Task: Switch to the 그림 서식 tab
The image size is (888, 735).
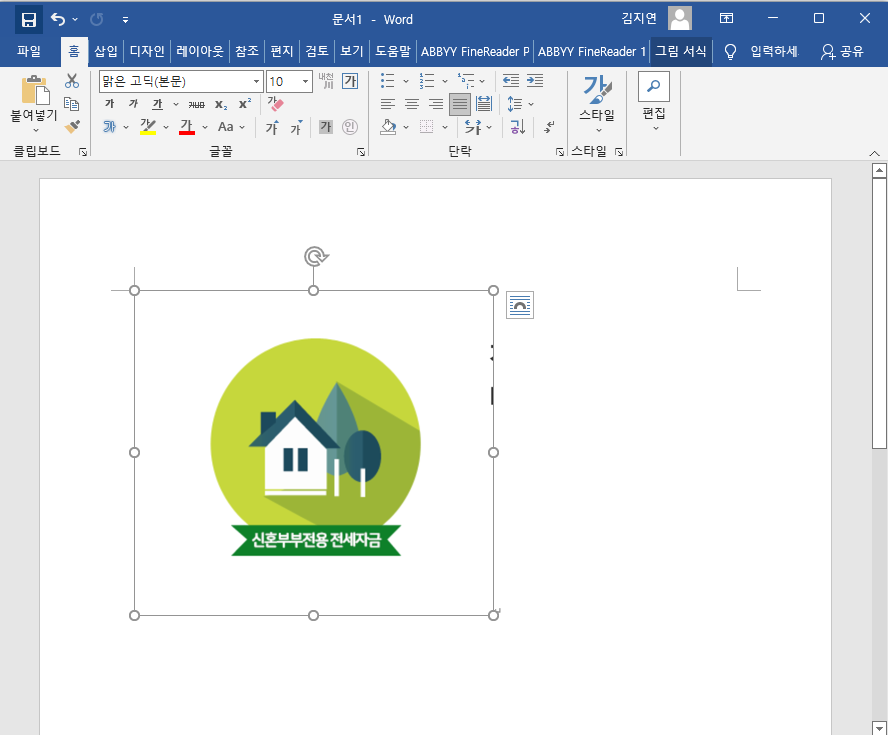Action: (681, 52)
